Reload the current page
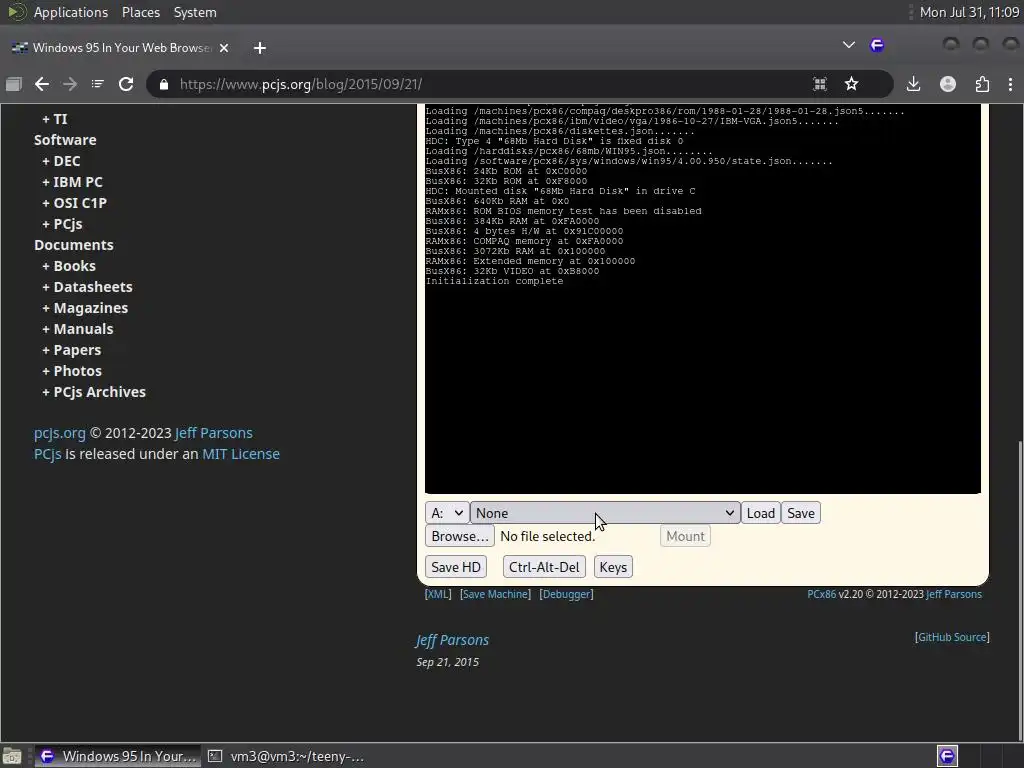Screen dimensions: 1024x768 coord(126,84)
